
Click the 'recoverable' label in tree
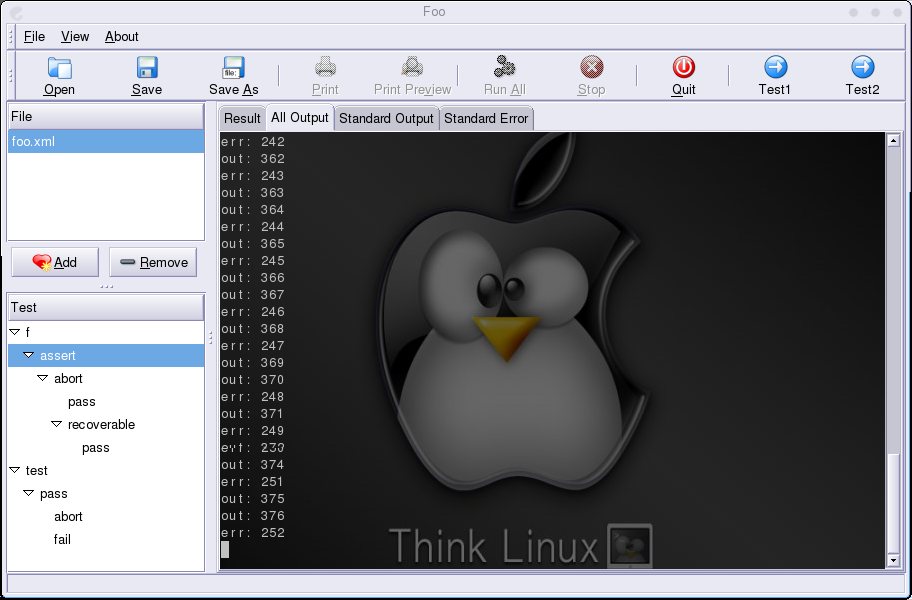[101, 424]
